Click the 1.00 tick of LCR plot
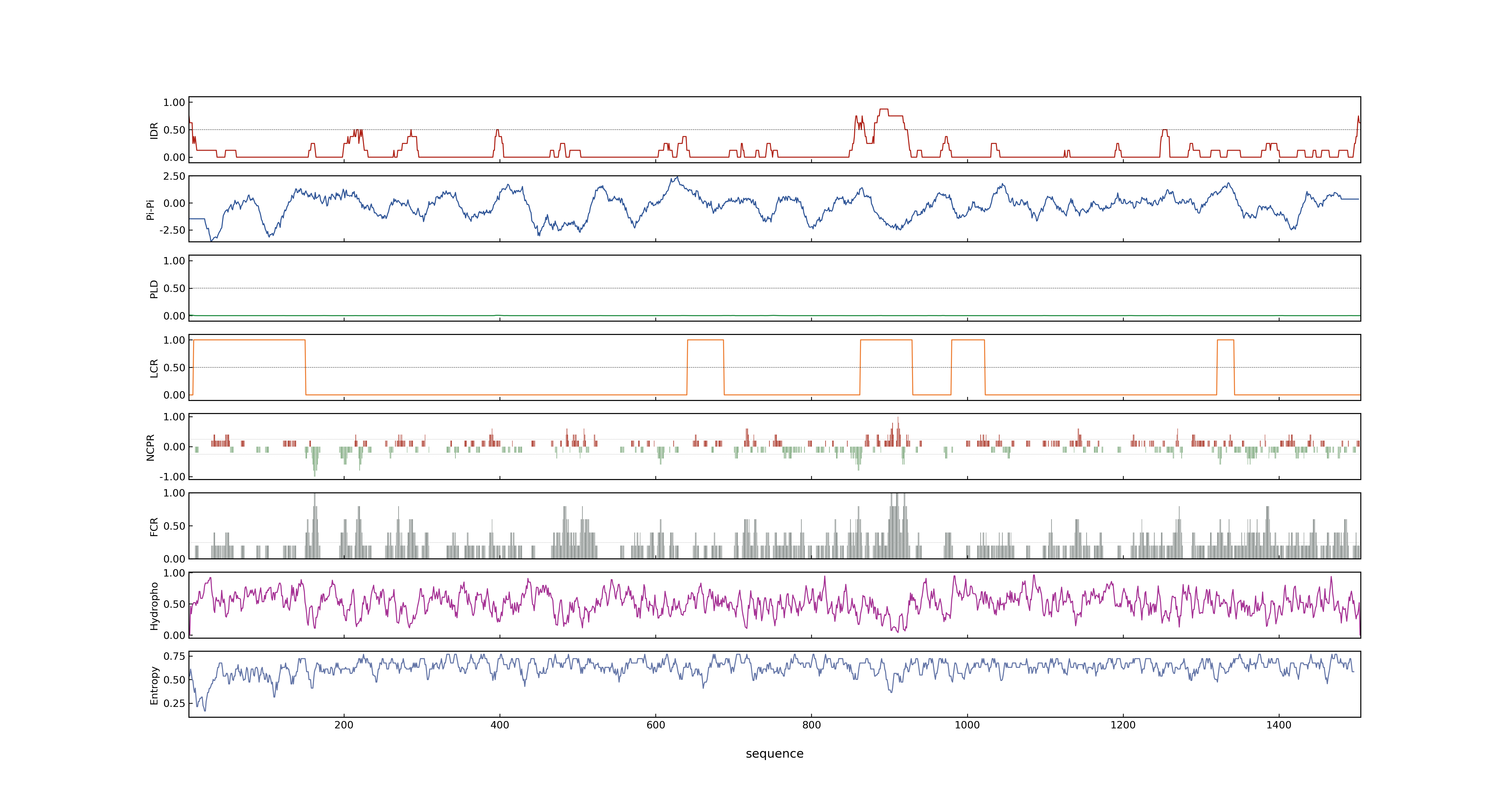The image size is (1512, 806). pos(174,340)
